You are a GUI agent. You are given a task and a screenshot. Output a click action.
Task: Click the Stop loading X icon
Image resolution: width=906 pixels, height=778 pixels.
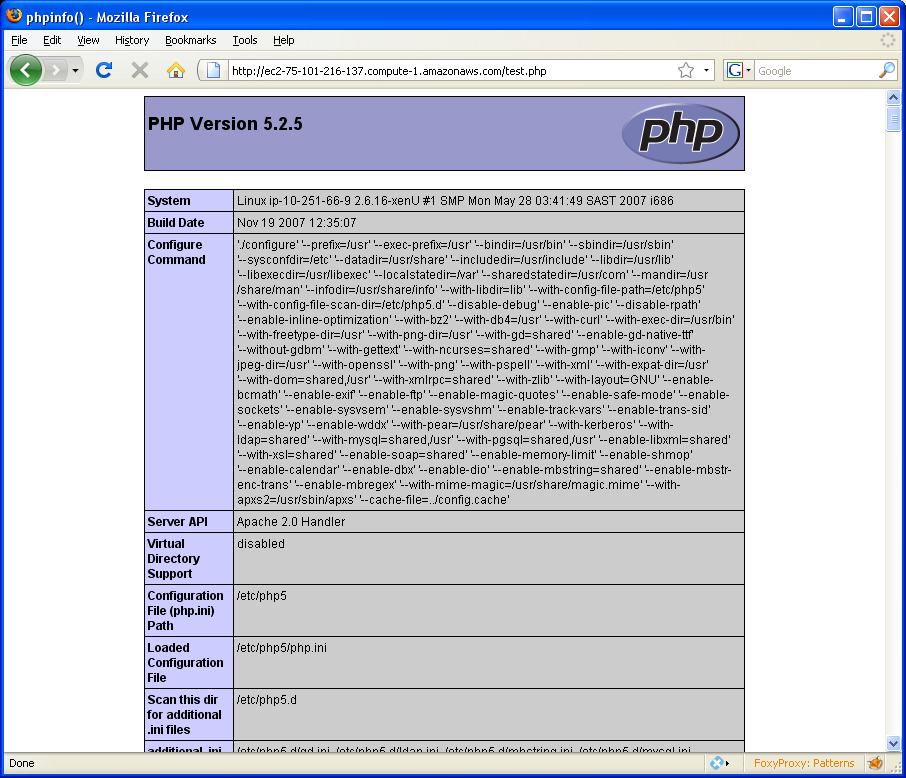point(140,71)
